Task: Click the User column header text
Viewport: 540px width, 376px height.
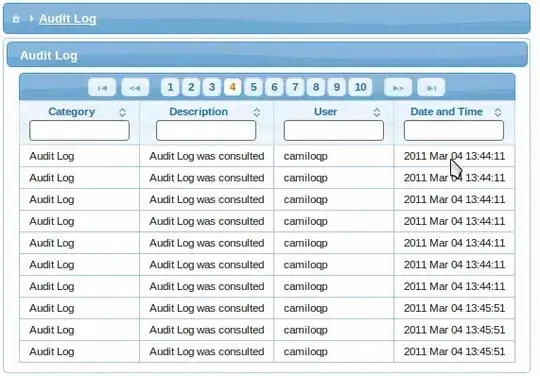Action: click(x=325, y=112)
